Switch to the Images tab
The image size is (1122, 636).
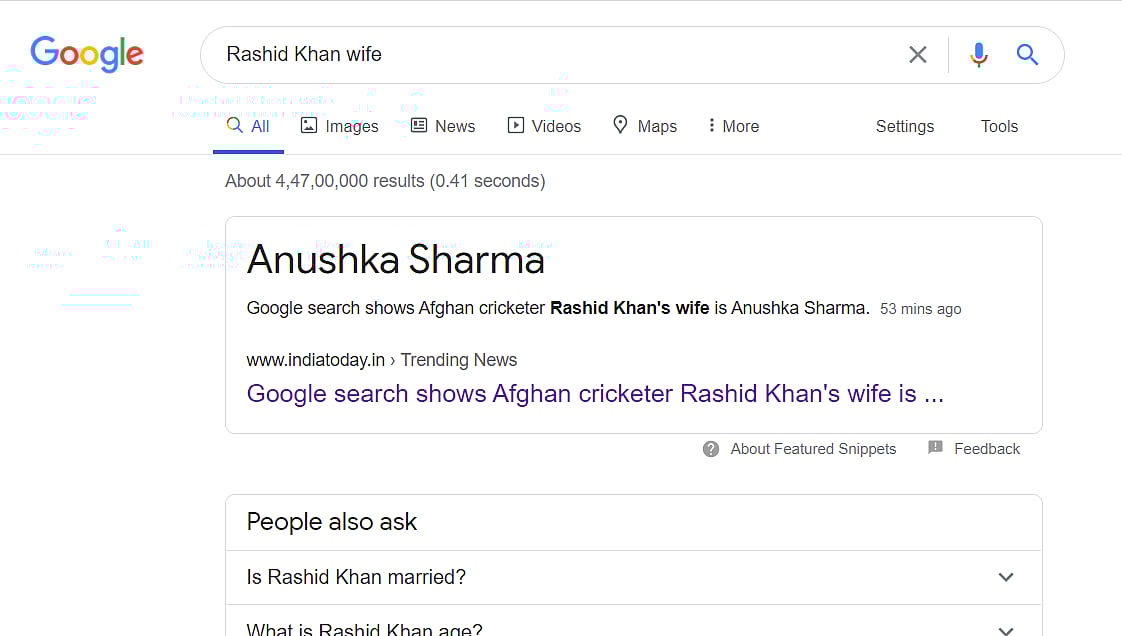(x=340, y=126)
